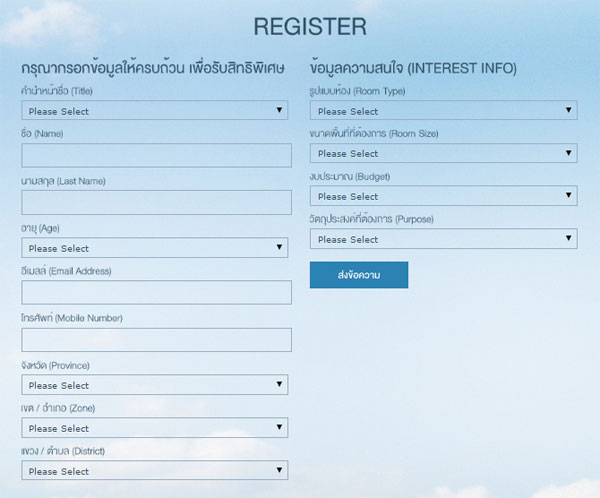Image resolution: width=600 pixels, height=498 pixels.
Task: Click the อีเมลล์ (Email Address) label text
Action: (x=66, y=271)
